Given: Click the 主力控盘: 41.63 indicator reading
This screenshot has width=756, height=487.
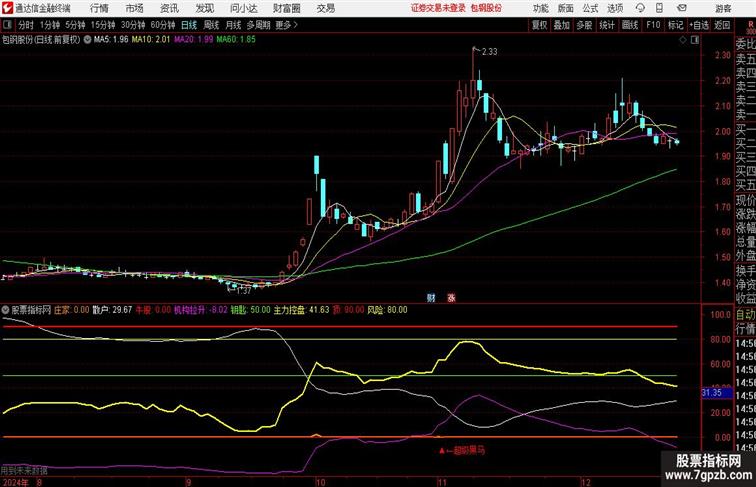Looking at the screenshot, I should click(301, 310).
